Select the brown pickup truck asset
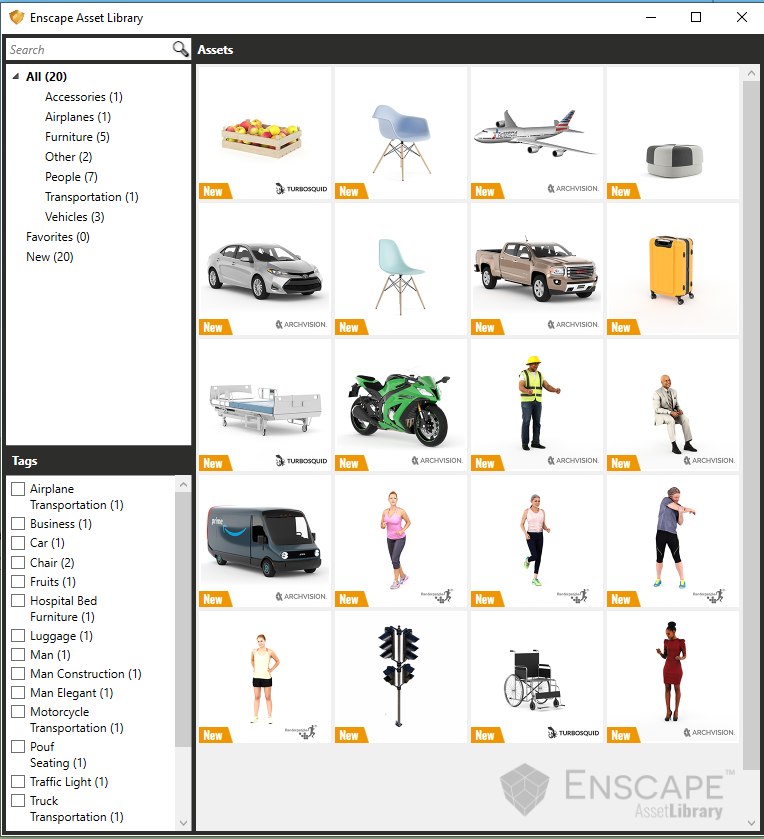 tap(537, 269)
